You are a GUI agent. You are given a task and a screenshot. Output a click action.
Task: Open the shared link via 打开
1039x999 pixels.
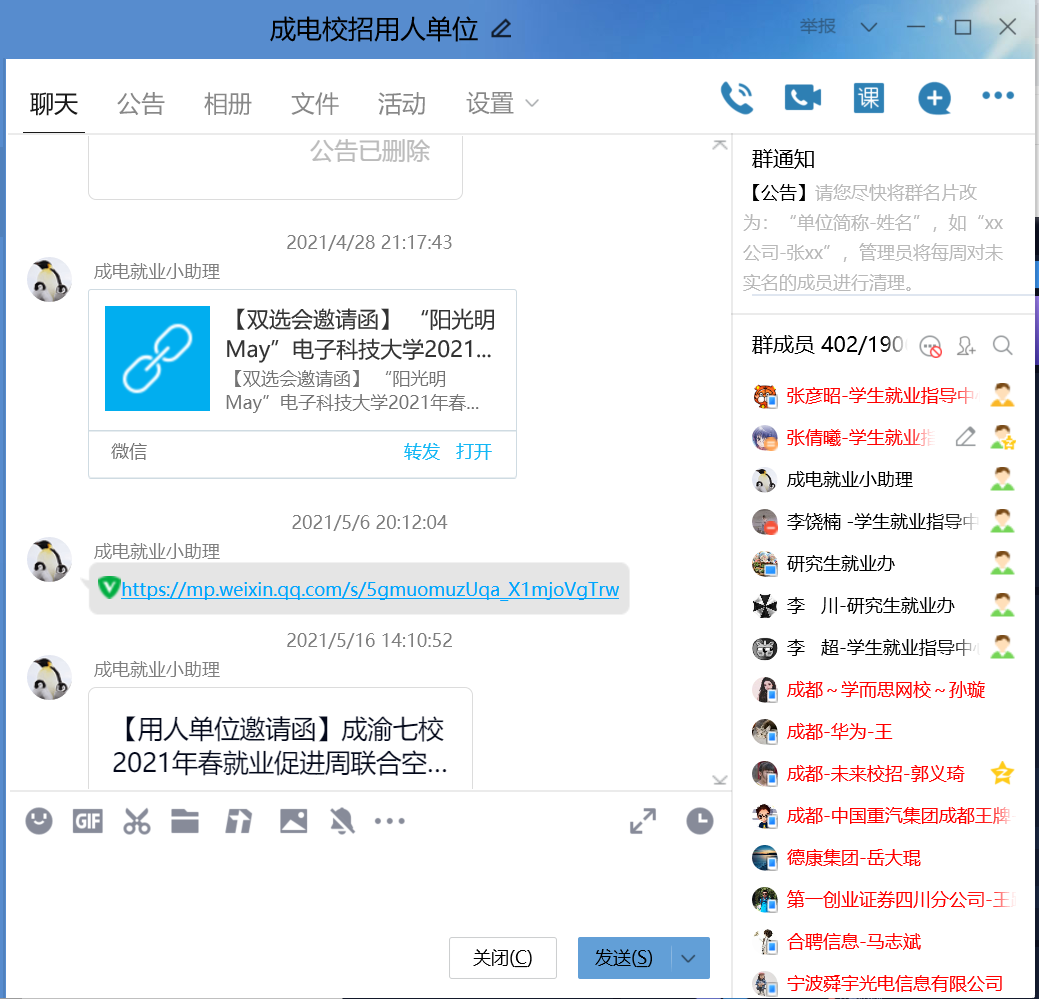point(473,452)
